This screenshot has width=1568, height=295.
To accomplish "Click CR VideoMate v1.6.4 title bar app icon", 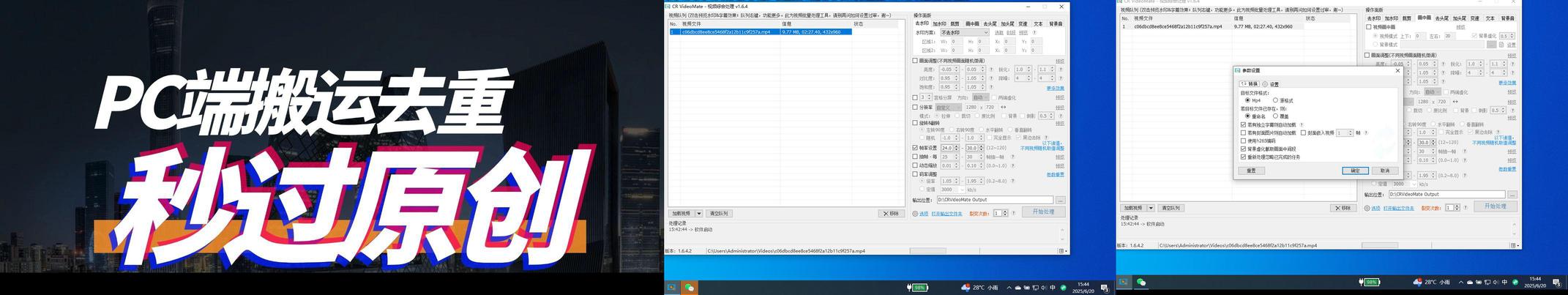I will [x=668, y=7].
